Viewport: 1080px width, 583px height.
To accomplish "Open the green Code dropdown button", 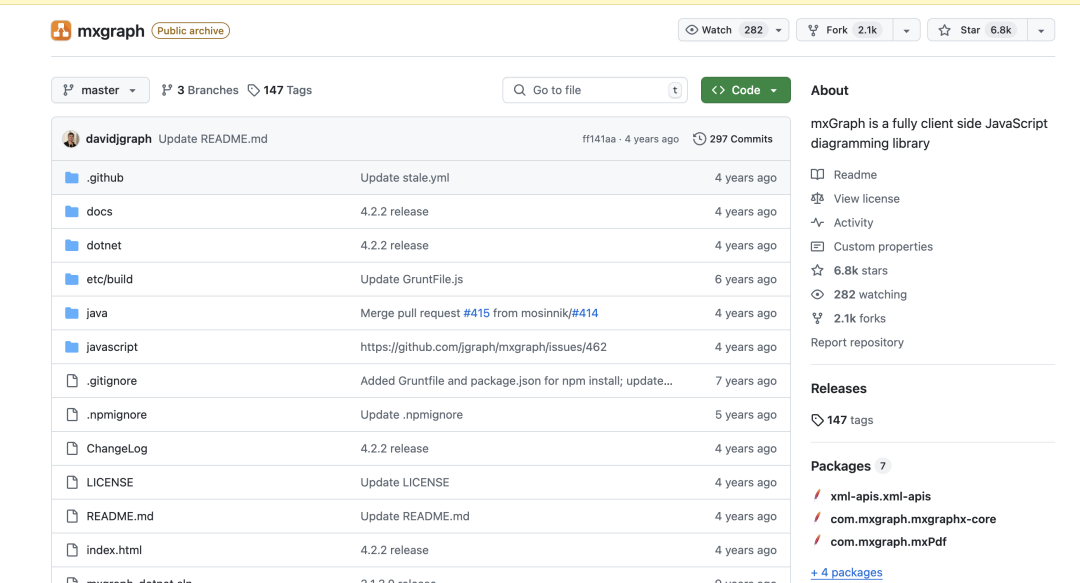I will pos(745,90).
